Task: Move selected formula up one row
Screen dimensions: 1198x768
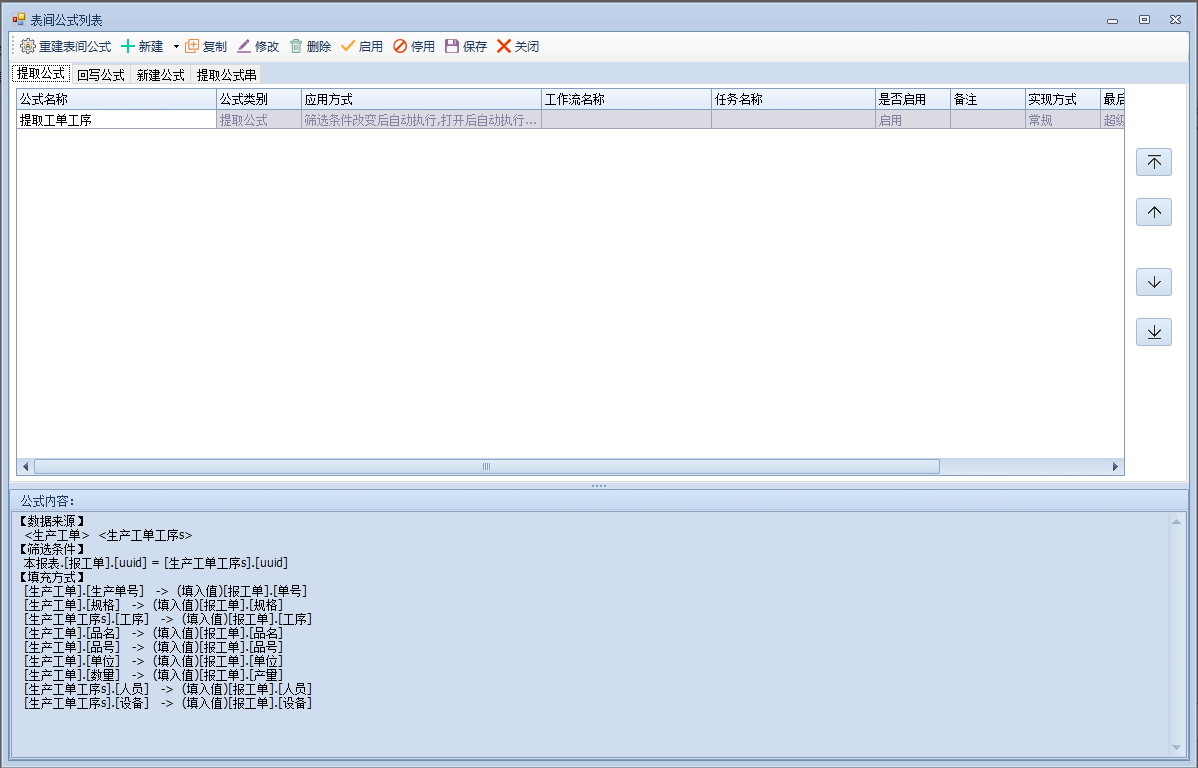Action: [x=1153, y=212]
